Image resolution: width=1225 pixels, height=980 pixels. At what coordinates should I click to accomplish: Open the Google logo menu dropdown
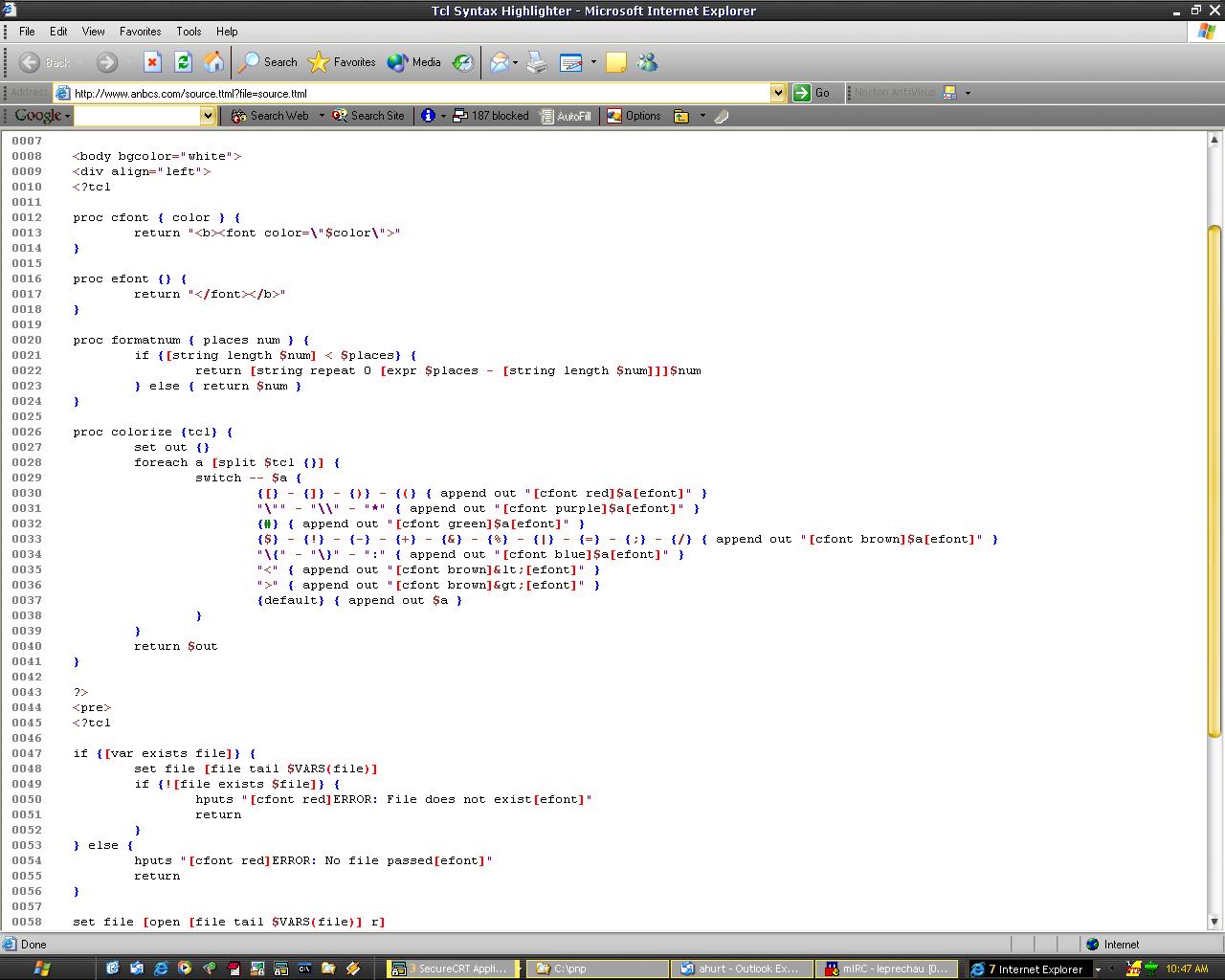pyautogui.click(x=41, y=116)
